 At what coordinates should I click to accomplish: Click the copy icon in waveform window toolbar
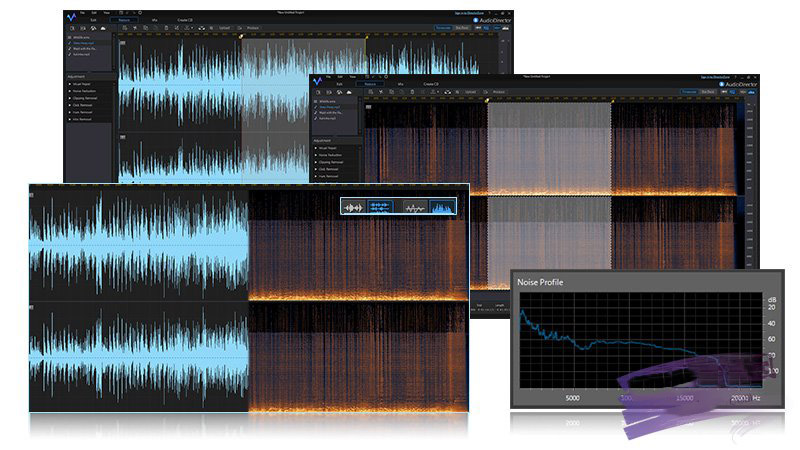coord(145,28)
